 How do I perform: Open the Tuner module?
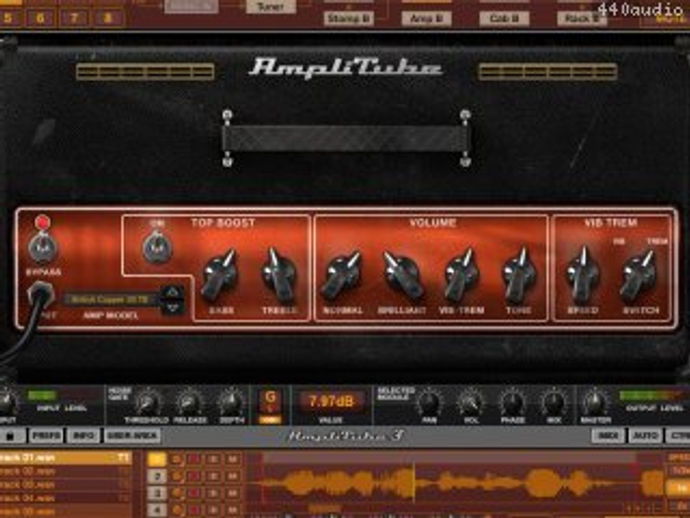pos(270,6)
